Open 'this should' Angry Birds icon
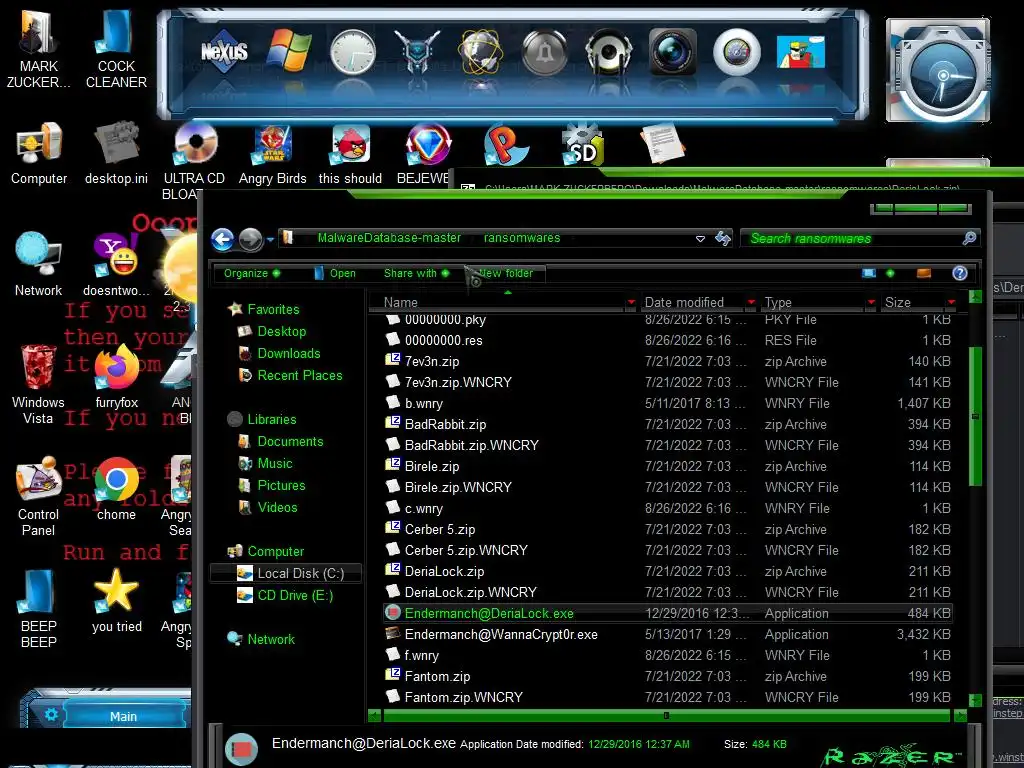Image resolution: width=1024 pixels, height=768 pixels. 350,155
